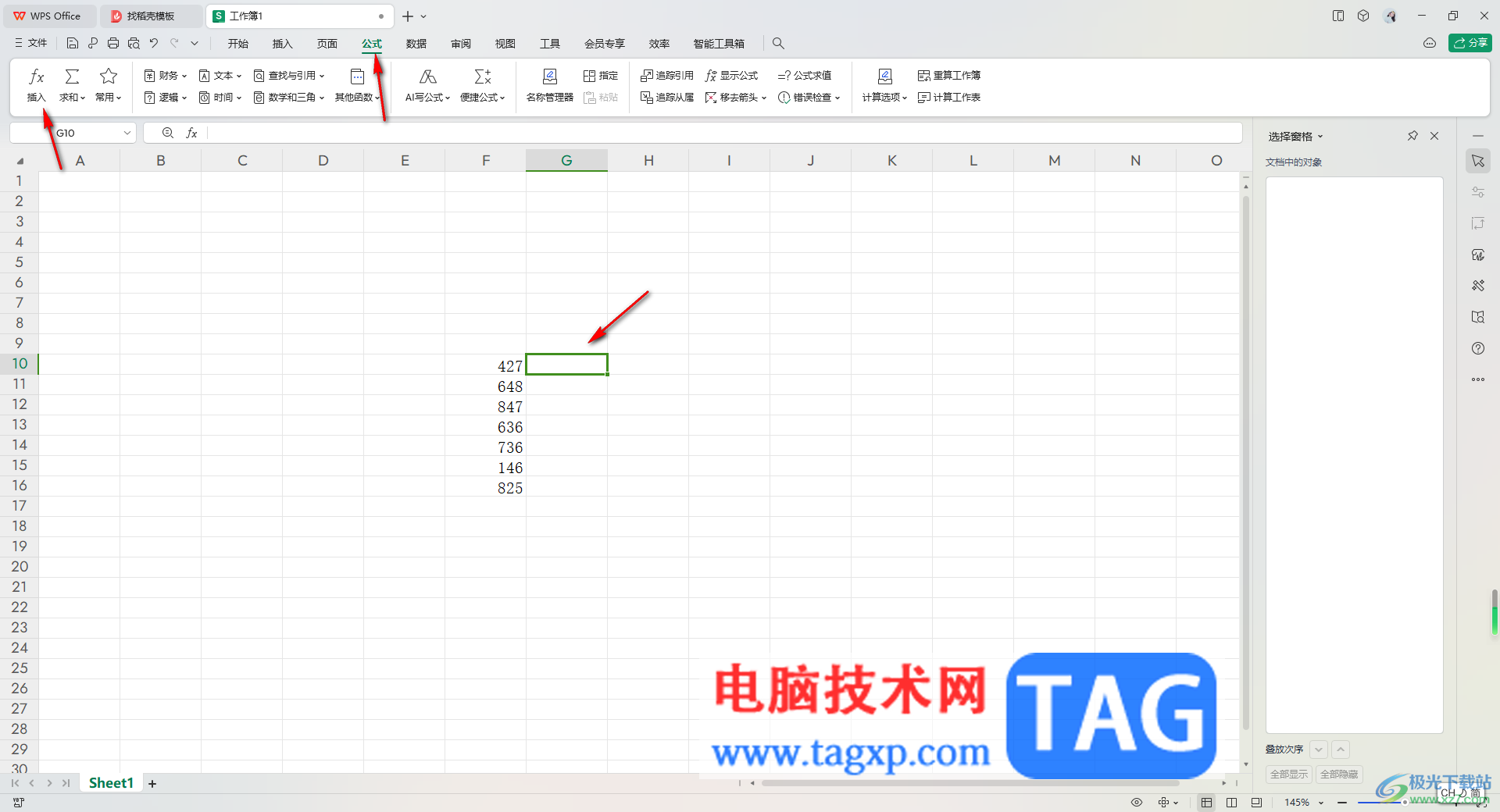Screen dimensions: 1500x812
Task: Switch to normal view in status bar
Action: coord(1207,803)
